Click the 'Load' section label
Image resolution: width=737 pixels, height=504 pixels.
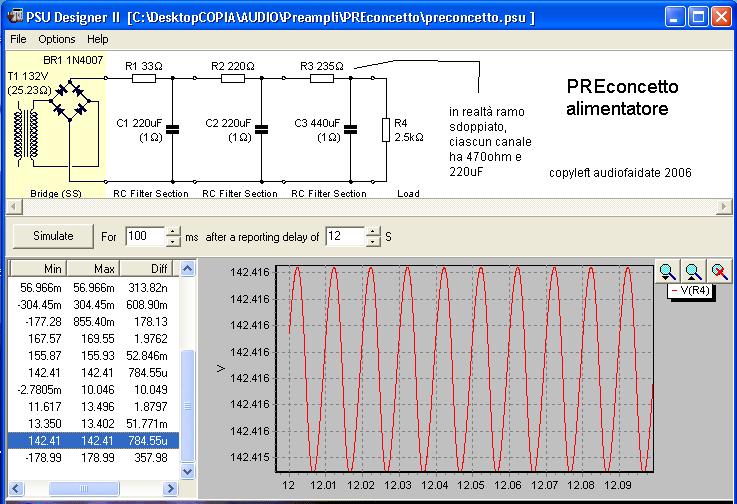coord(408,193)
